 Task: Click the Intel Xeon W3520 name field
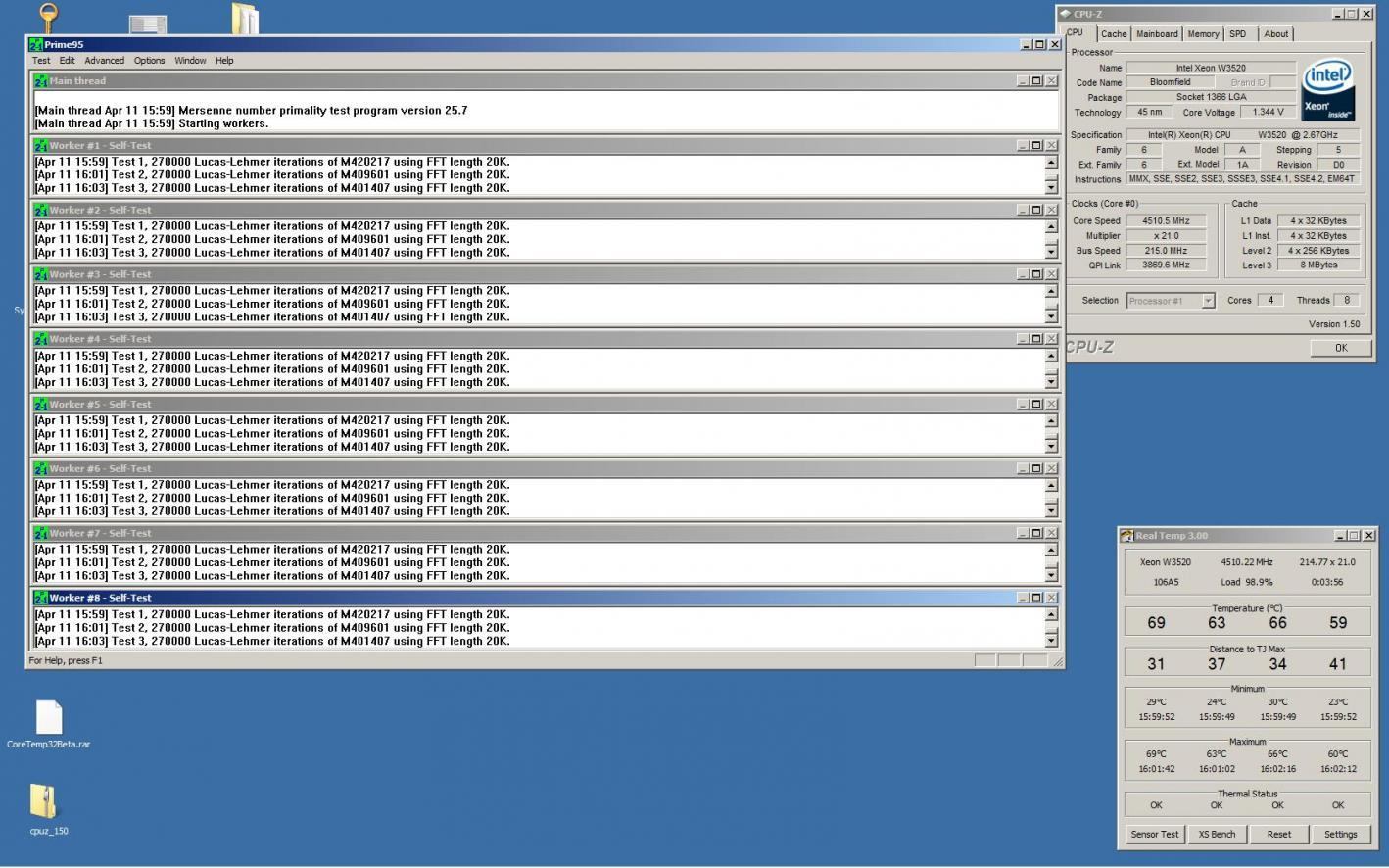(x=1211, y=69)
